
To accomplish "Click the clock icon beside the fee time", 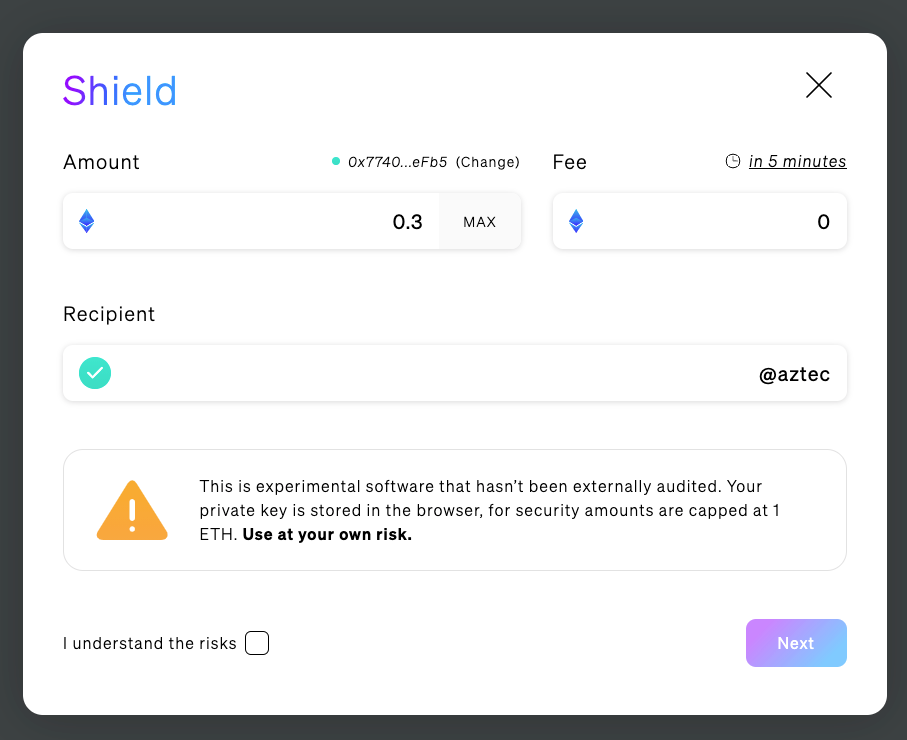I will point(733,162).
